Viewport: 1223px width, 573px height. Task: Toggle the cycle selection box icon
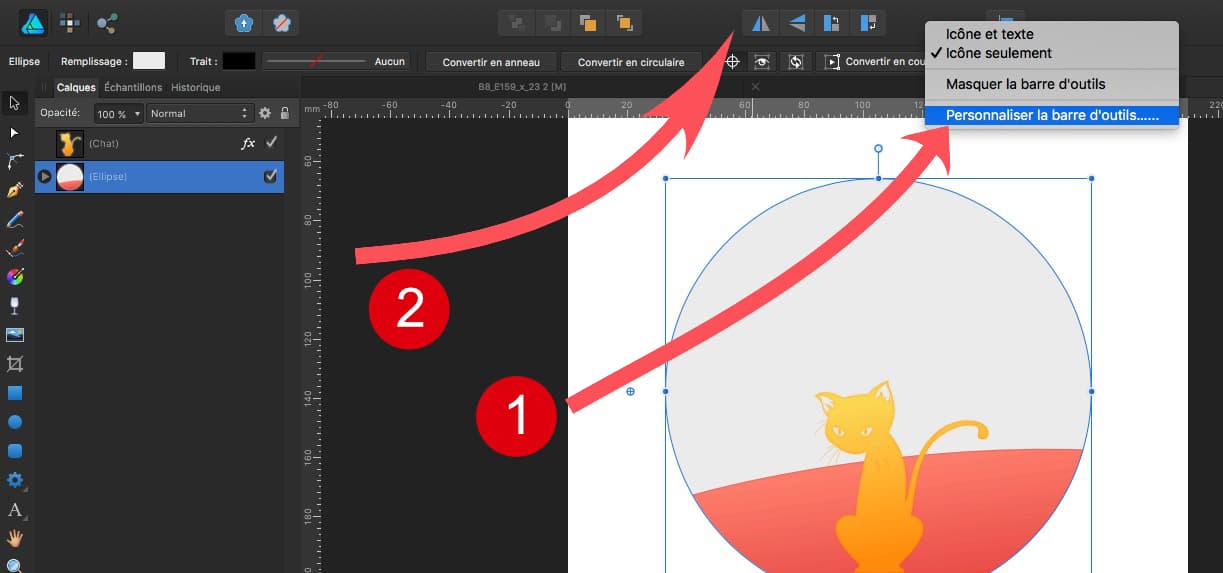pos(796,61)
